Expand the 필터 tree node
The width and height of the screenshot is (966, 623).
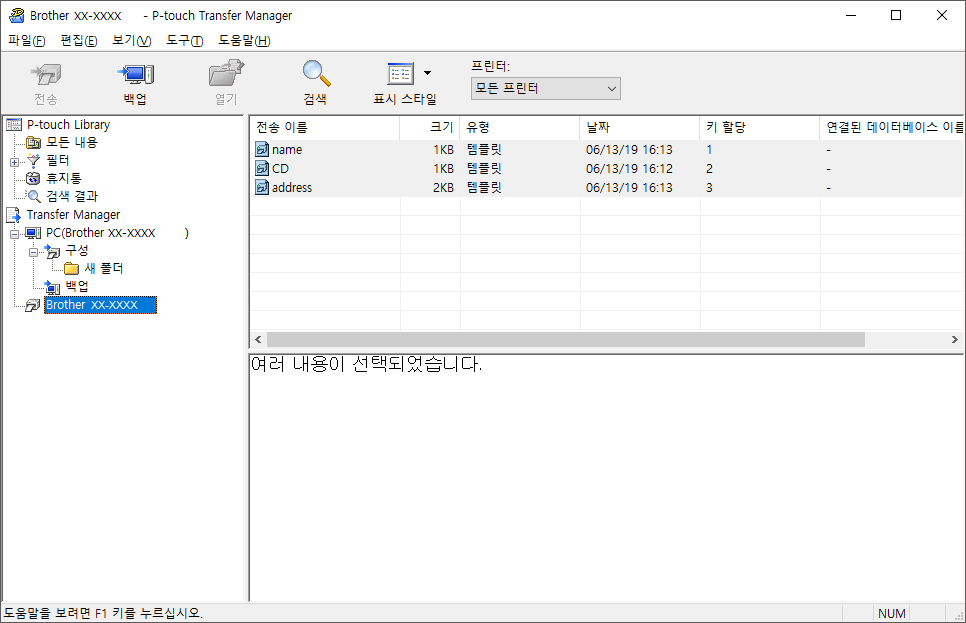(14, 163)
